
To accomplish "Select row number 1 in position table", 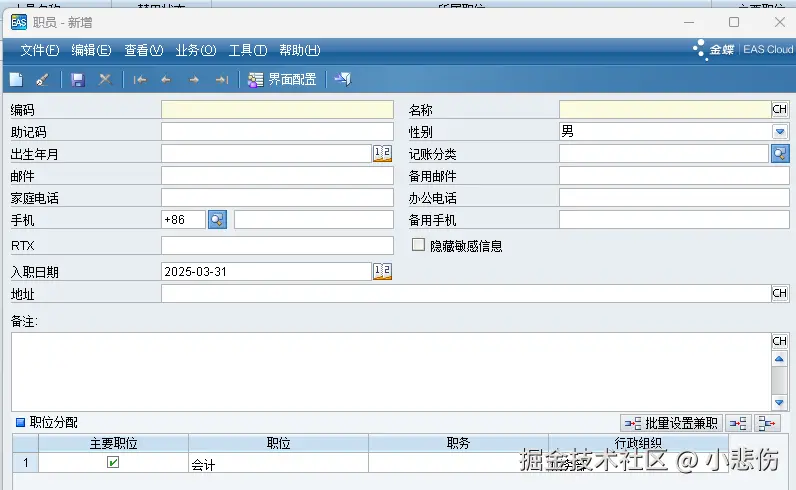I will pyautogui.click(x=25, y=463).
